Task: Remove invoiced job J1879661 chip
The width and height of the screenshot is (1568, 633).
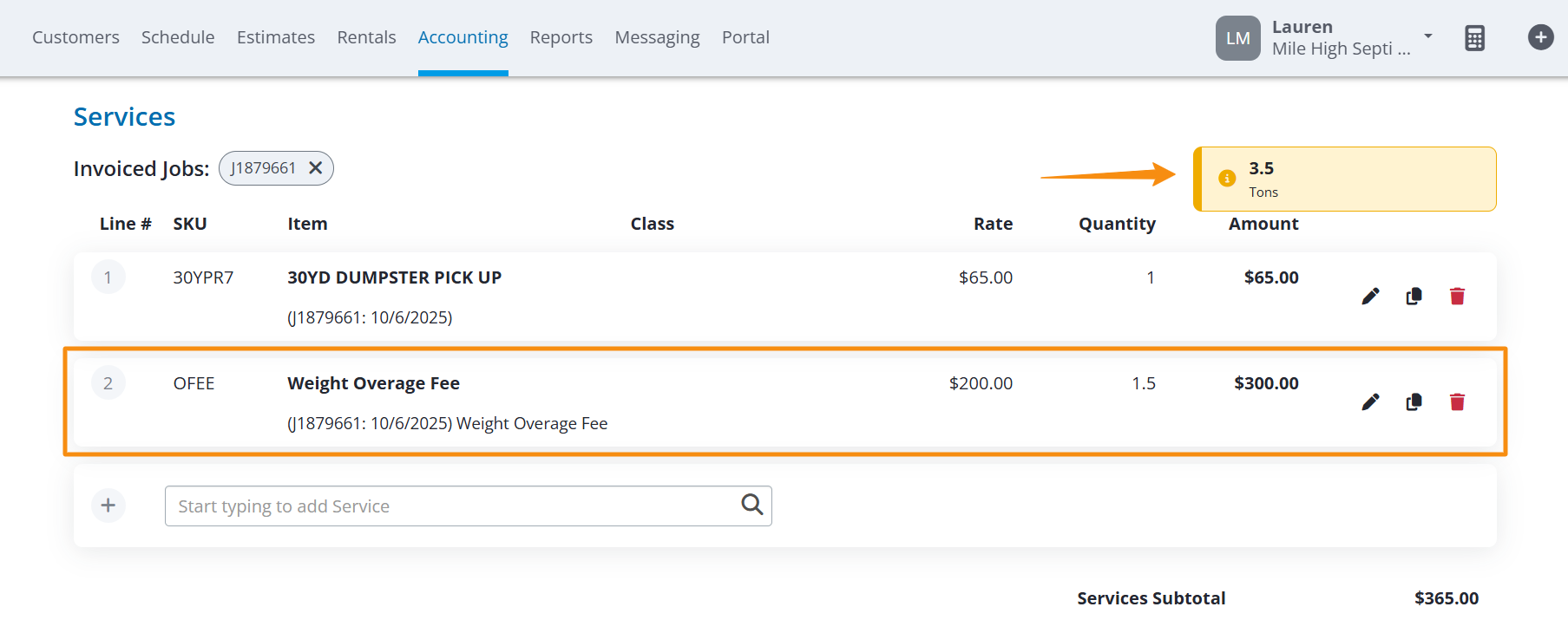Action: pyautogui.click(x=316, y=168)
